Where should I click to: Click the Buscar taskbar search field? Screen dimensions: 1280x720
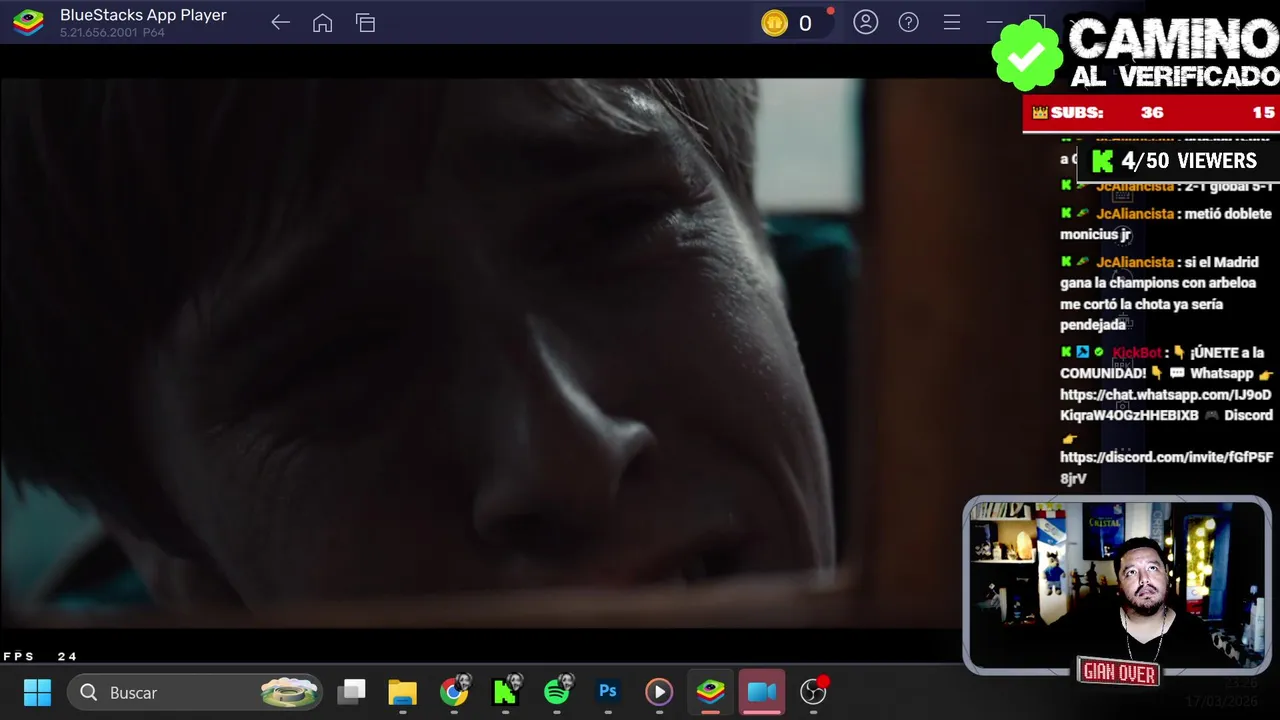point(195,692)
